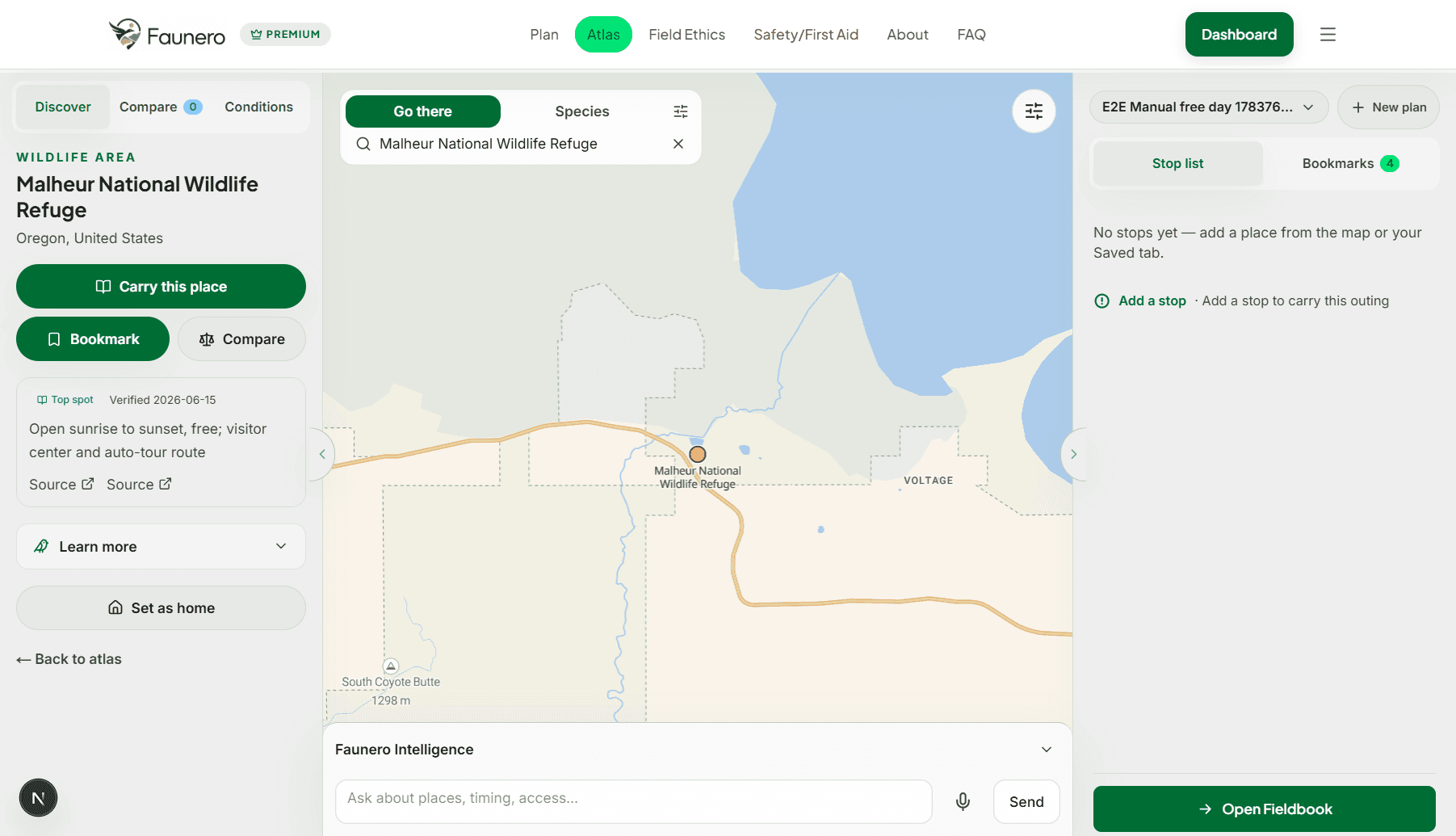Image resolution: width=1456 pixels, height=836 pixels.
Task: Open the second Source external link
Action: tap(139, 485)
